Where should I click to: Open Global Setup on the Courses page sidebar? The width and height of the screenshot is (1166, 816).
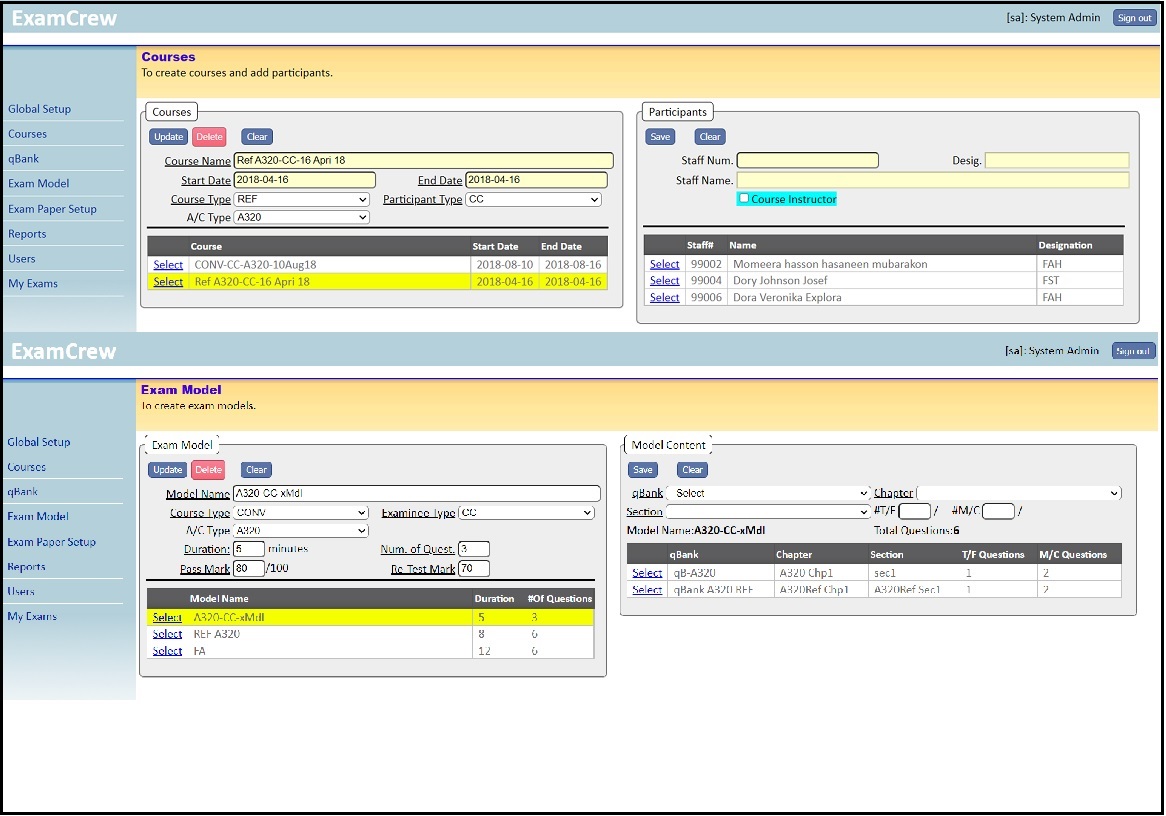40,109
